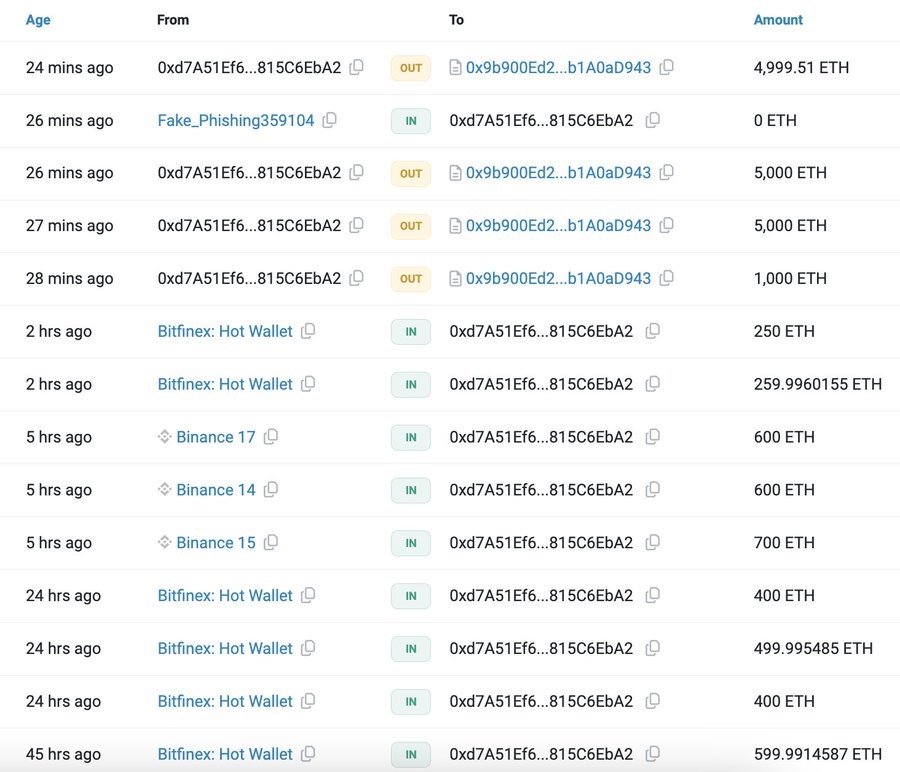Copy recipient address in the 4,999.51 ETH row
900x772 pixels.
[667, 68]
